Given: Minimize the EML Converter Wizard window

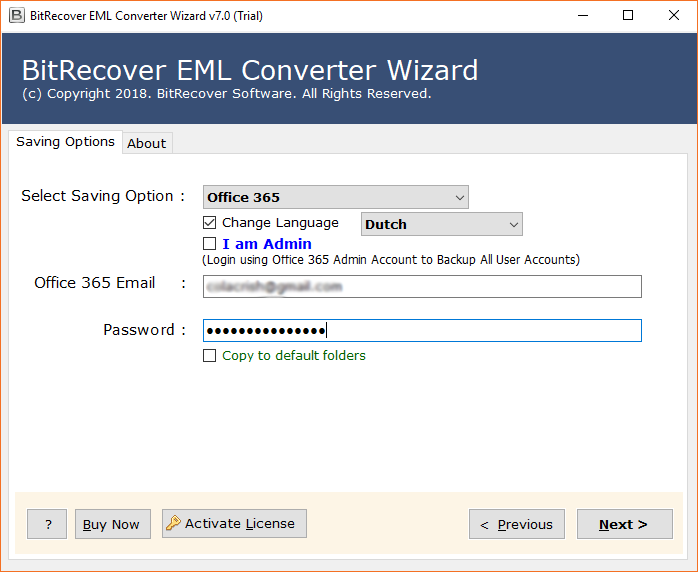Looking at the screenshot, I should click(x=583, y=16).
